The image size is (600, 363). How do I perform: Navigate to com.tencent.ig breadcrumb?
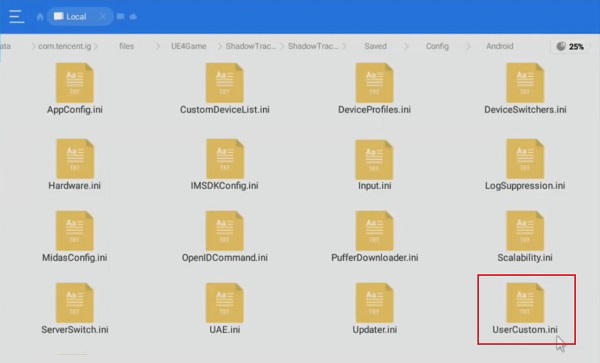tap(64, 46)
